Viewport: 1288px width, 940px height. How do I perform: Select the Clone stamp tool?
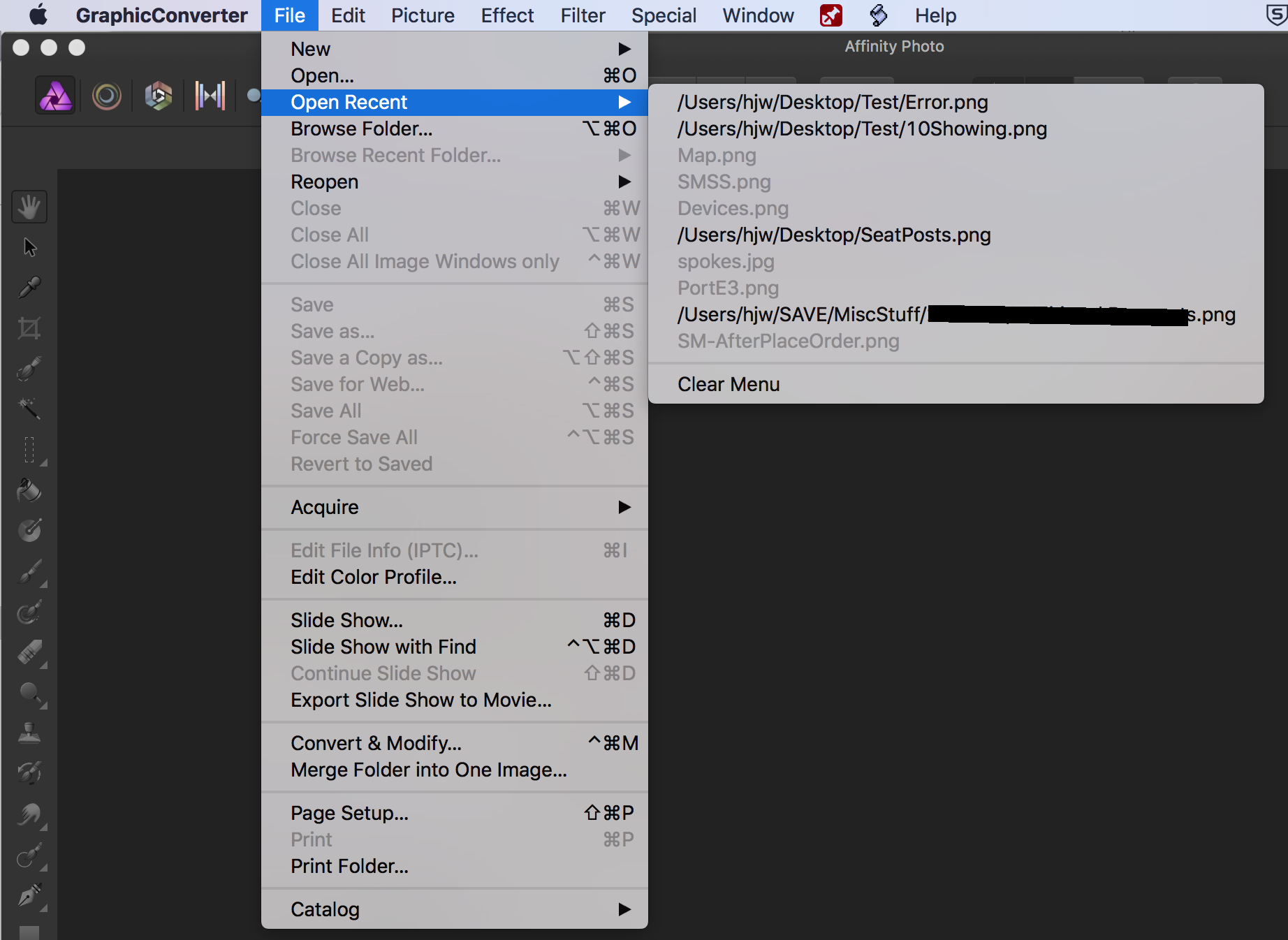coord(29,733)
